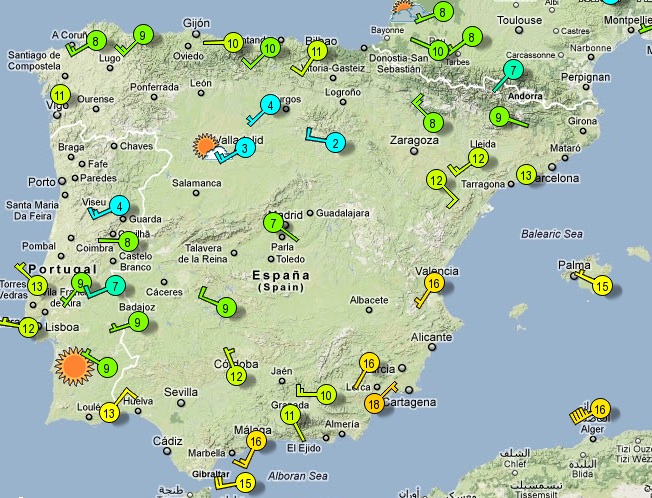Select the 12 wind marker on Córdoba
The image size is (652, 498).
point(236,376)
